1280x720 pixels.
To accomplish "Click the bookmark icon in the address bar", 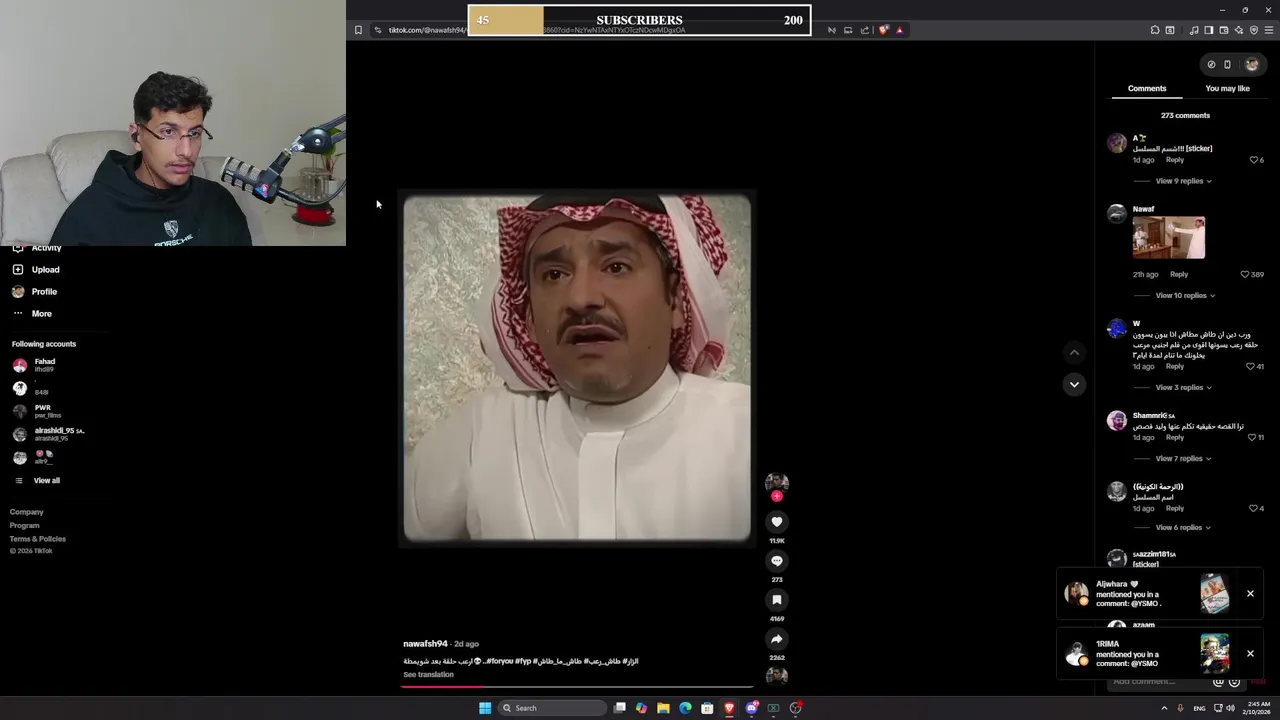I will click(x=358, y=30).
